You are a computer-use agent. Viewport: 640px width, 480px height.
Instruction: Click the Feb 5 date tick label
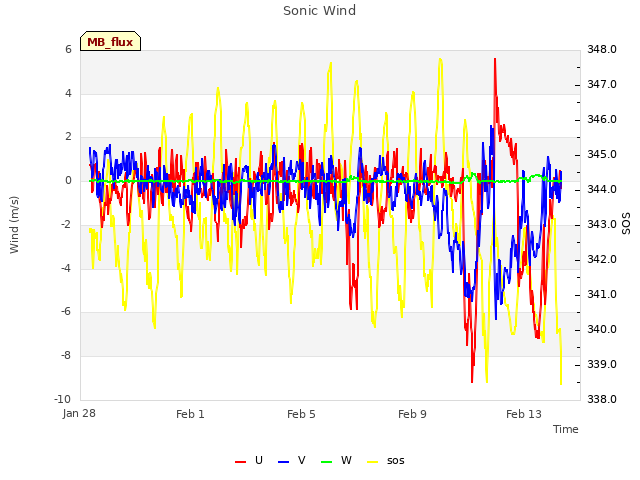[301, 414]
